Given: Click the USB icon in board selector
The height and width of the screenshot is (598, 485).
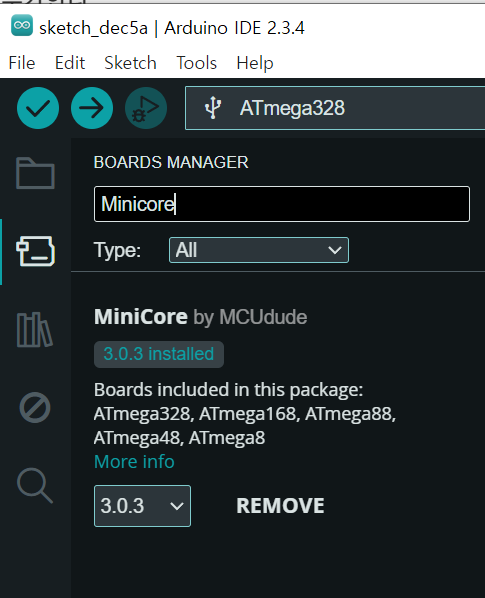Looking at the screenshot, I should (x=213, y=108).
